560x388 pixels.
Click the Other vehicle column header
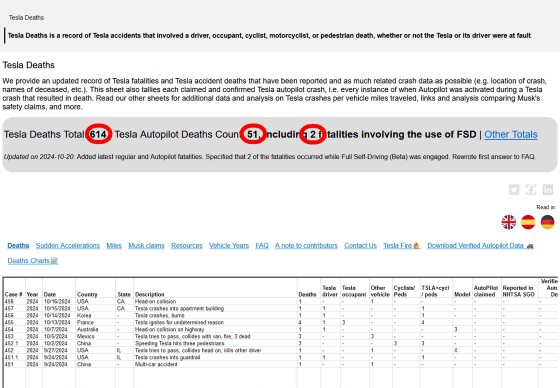[380, 291]
